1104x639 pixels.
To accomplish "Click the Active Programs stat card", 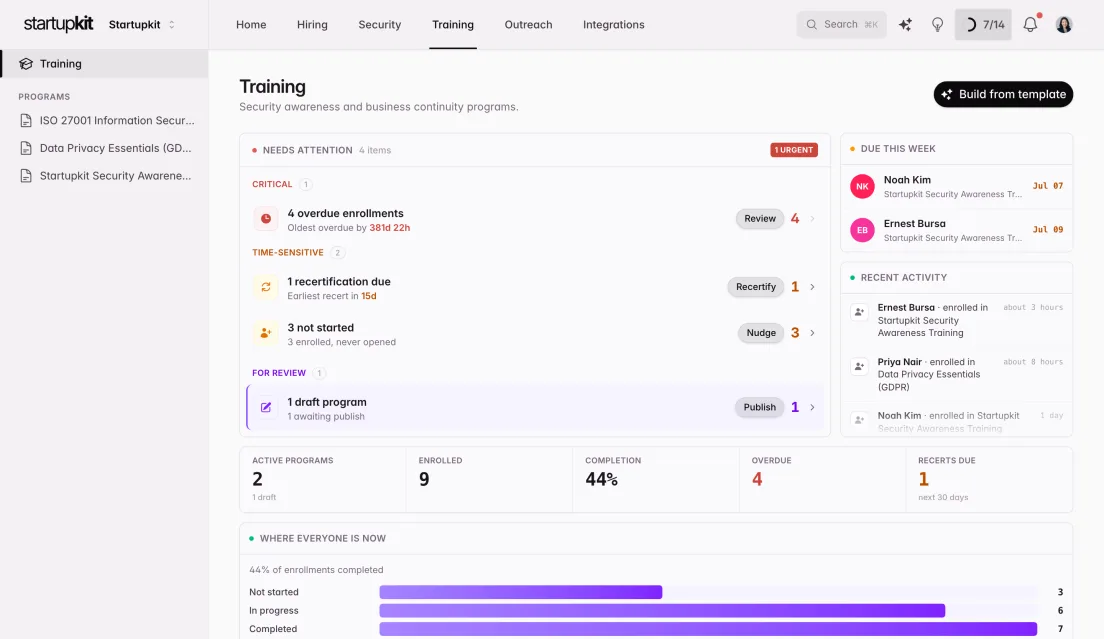I will coord(322,479).
